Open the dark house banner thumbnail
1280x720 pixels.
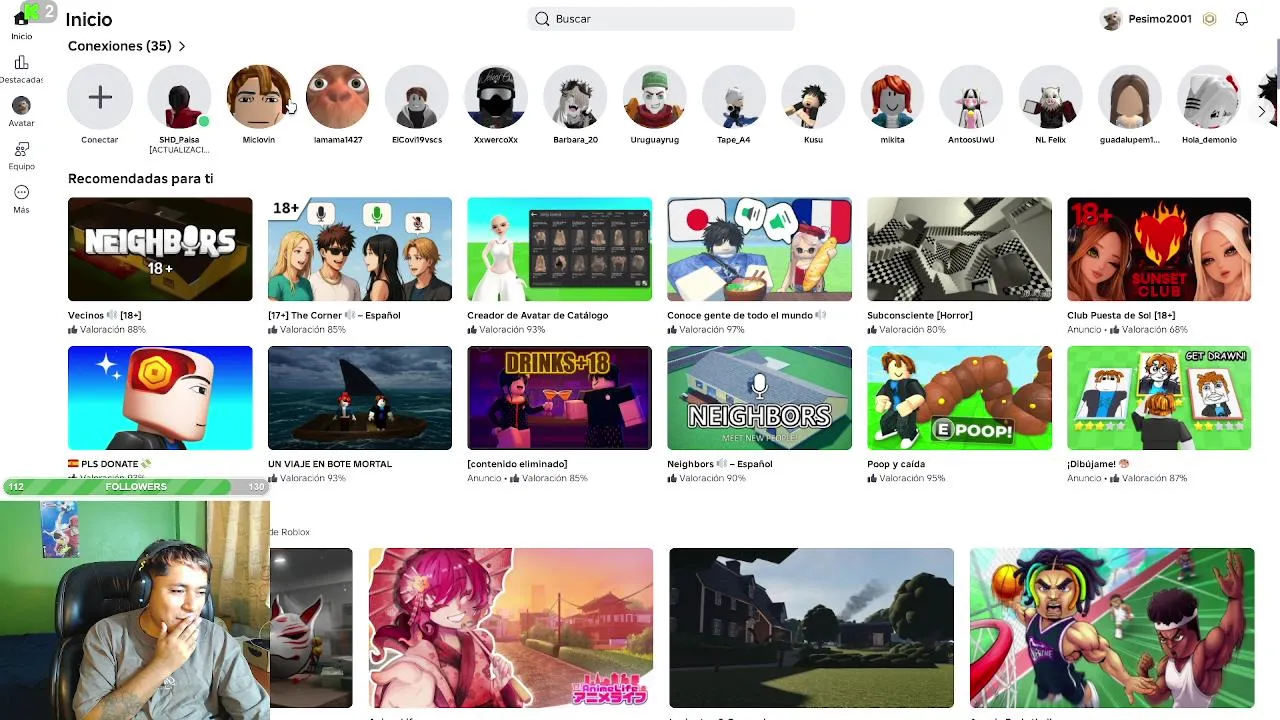click(x=811, y=628)
